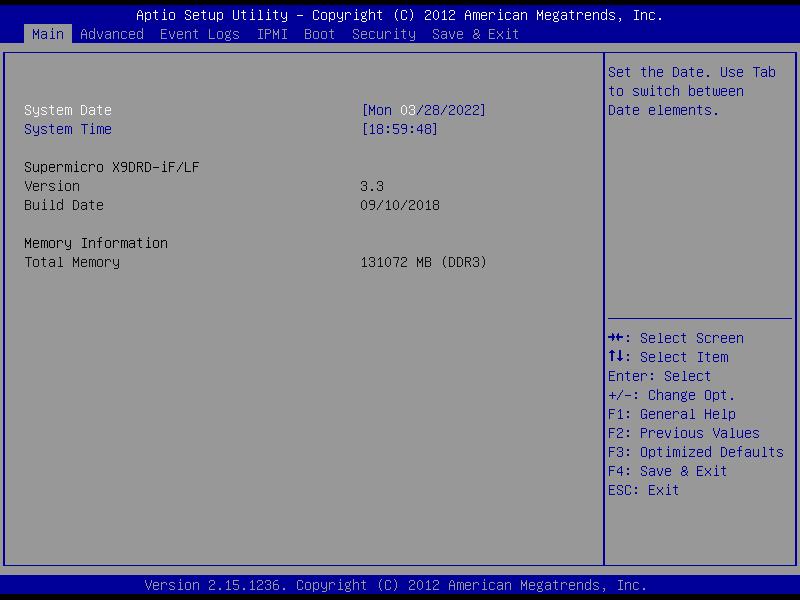Open the Security tab
This screenshot has height=600, width=800.
tap(384, 34)
